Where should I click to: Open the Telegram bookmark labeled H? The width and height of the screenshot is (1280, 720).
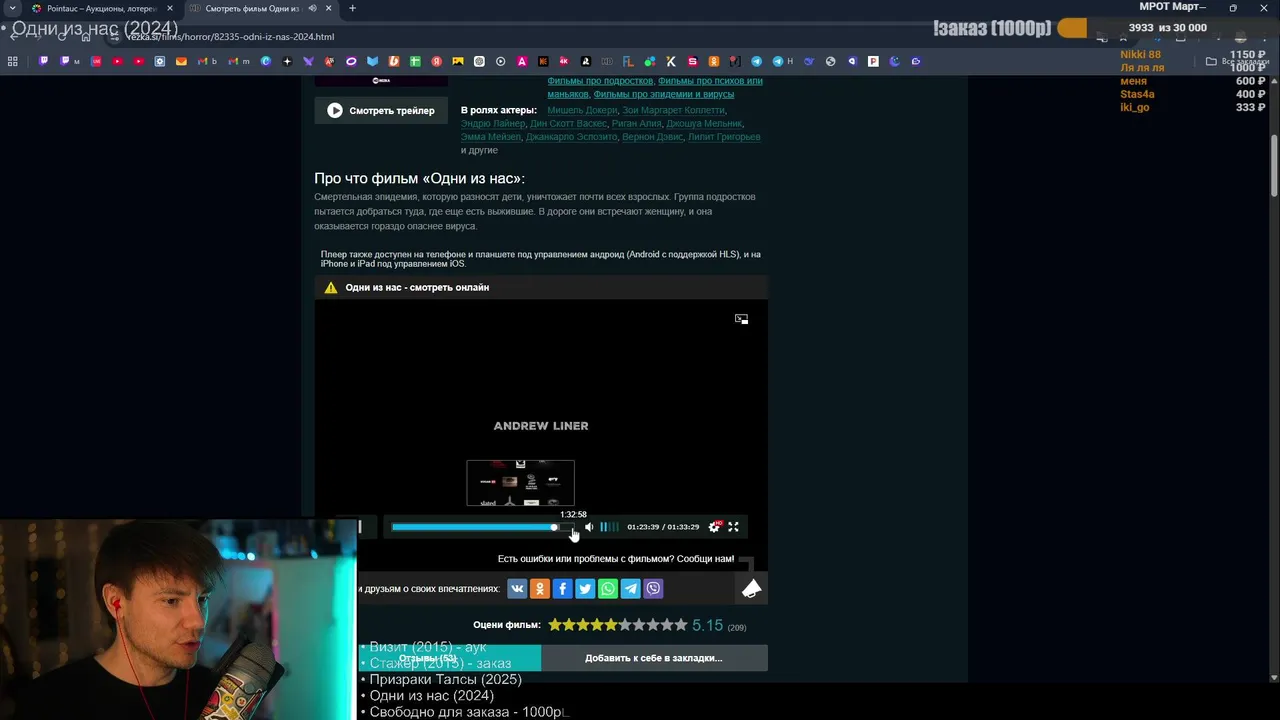781,61
